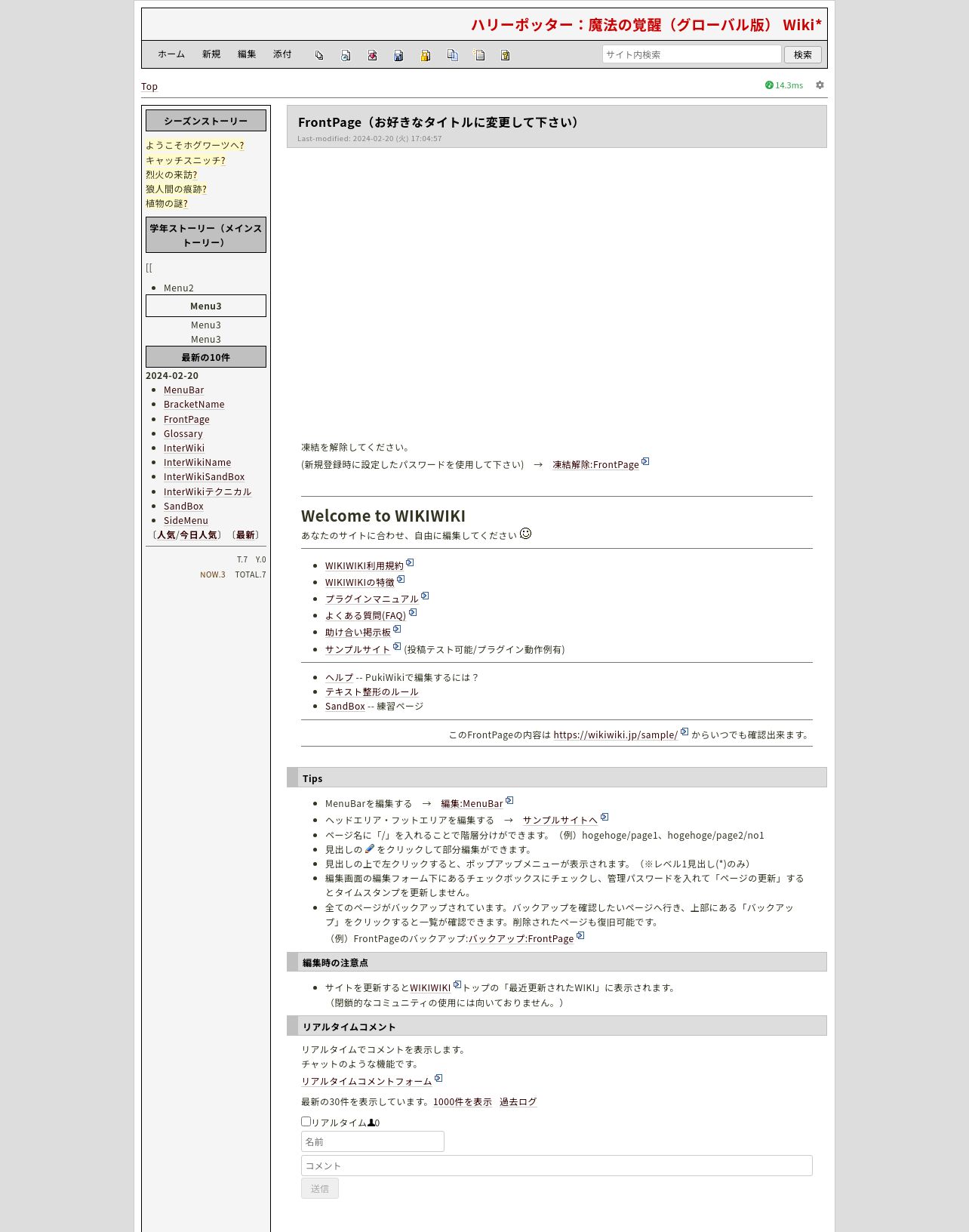Screen dimensions: 969x1232
Task: Open the 新規 menu item
Action: 211,54
